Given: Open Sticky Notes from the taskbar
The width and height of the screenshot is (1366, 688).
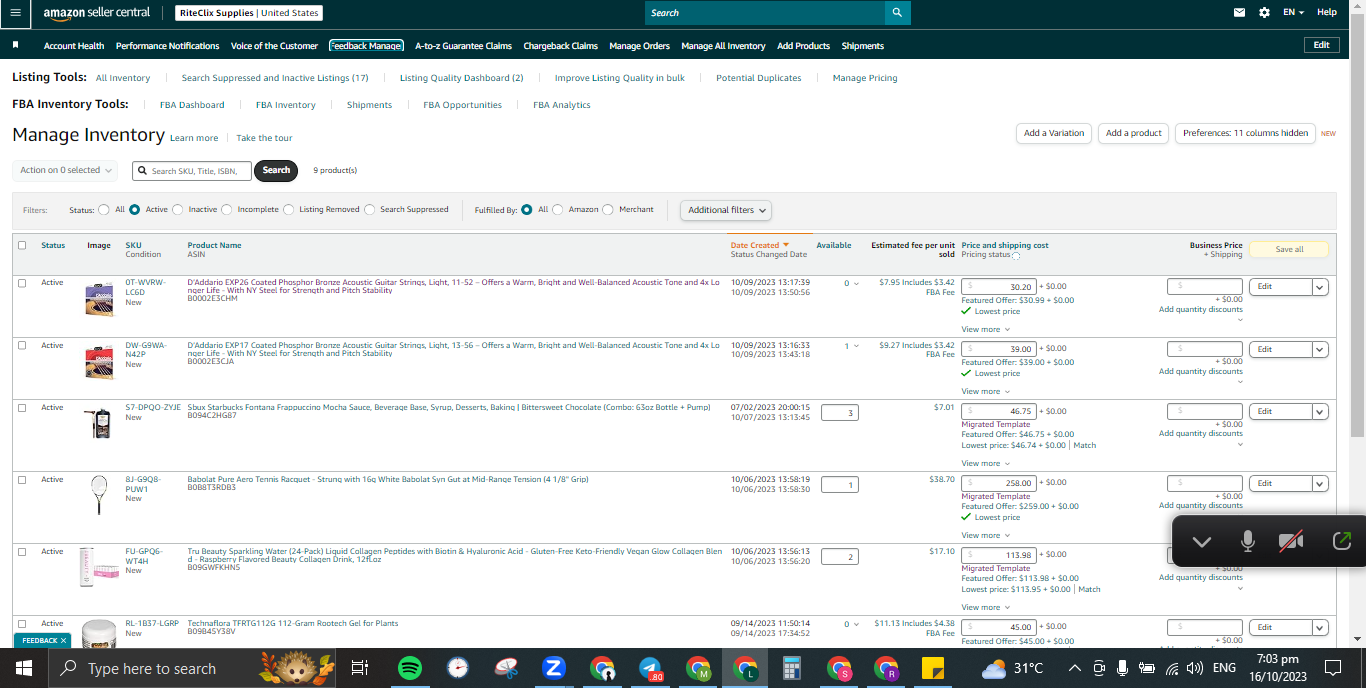Looking at the screenshot, I should pos(934,668).
